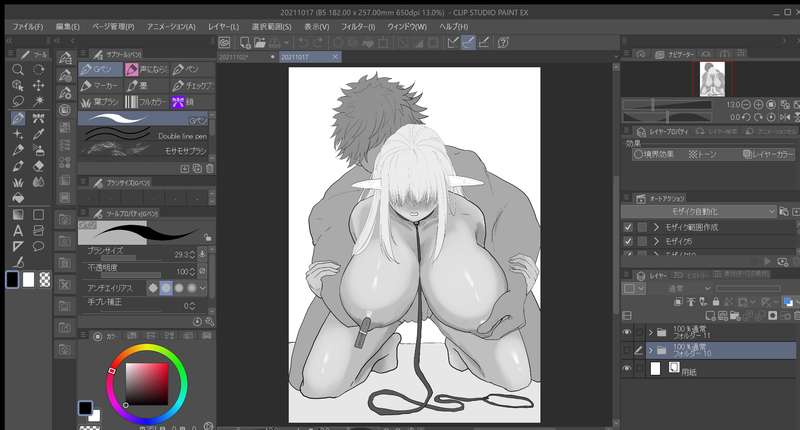Open sub tool detail wrench icon
The image size is (800, 430).
point(210,322)
